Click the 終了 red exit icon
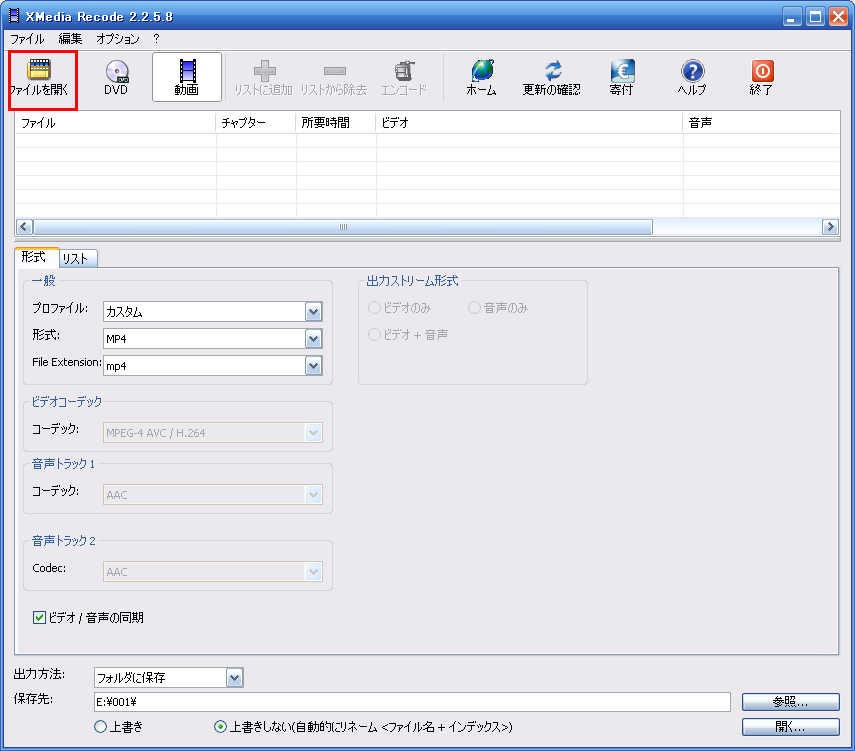 coord(762,71)
